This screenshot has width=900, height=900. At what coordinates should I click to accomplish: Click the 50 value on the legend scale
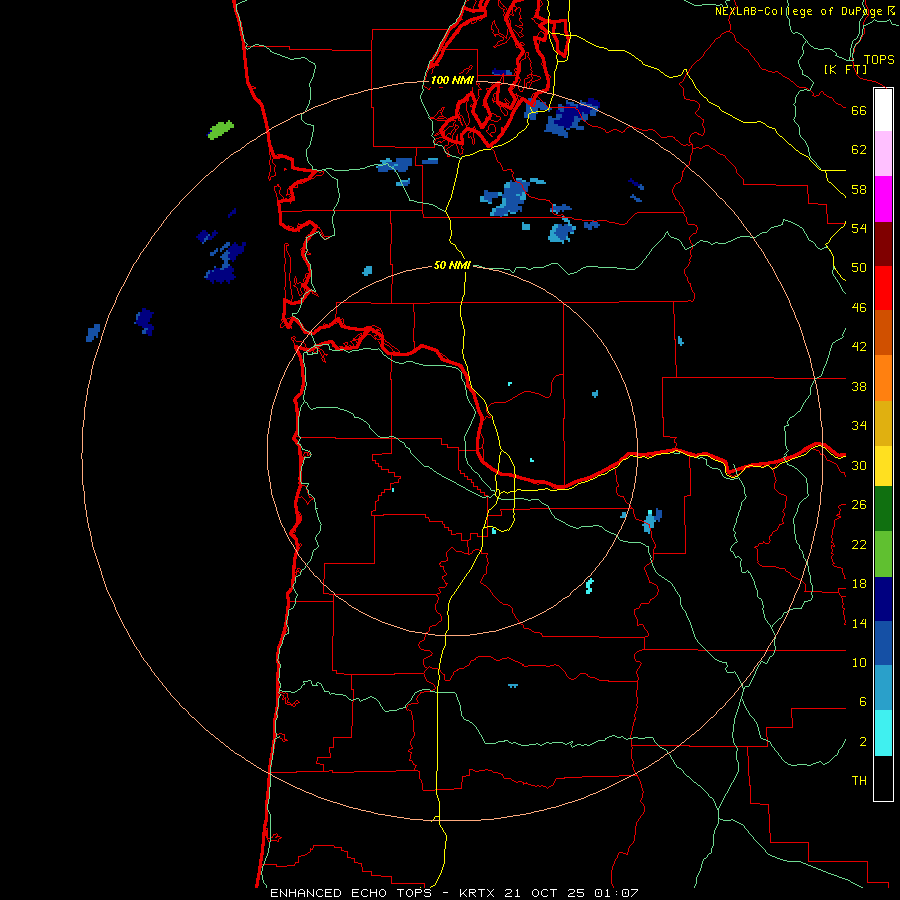pyautogui.click(x=859, y=268)
